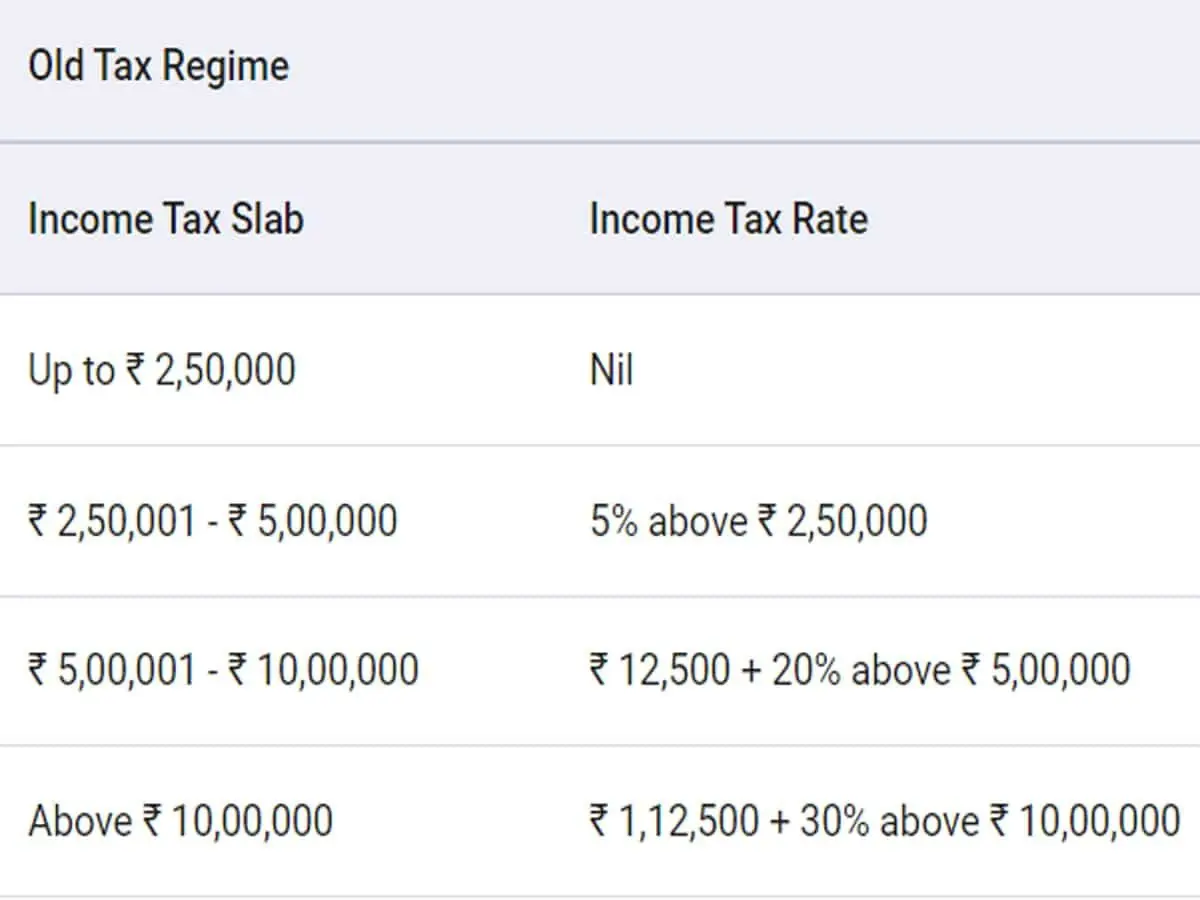This screenshot has height=900, width=1200.
Task: Select the "₹ 12,500" amount in the third row
Action: [x=660, y=670]
